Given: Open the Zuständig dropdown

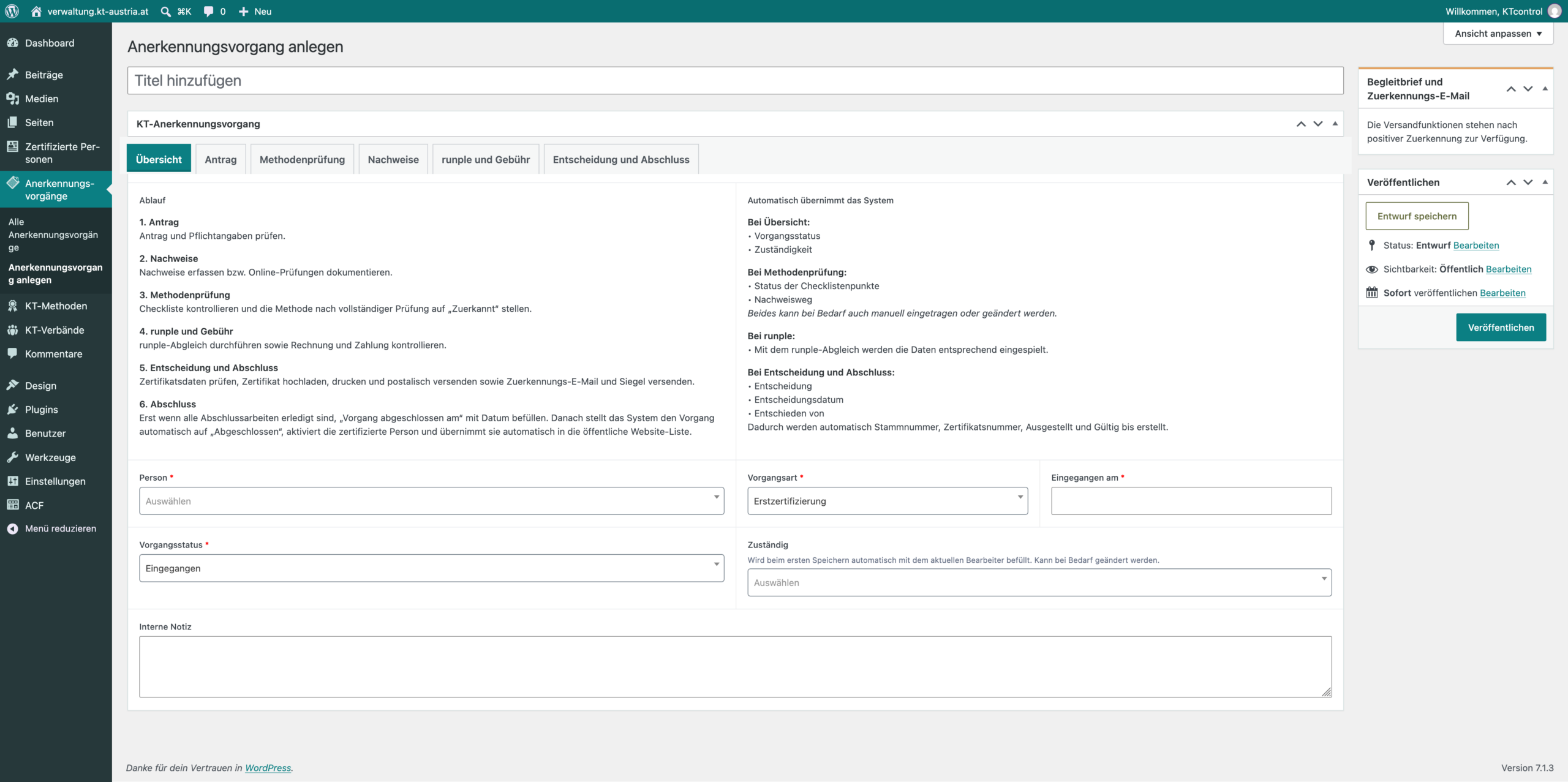Looking at the screenshot, I should [x=1039, y=582].
